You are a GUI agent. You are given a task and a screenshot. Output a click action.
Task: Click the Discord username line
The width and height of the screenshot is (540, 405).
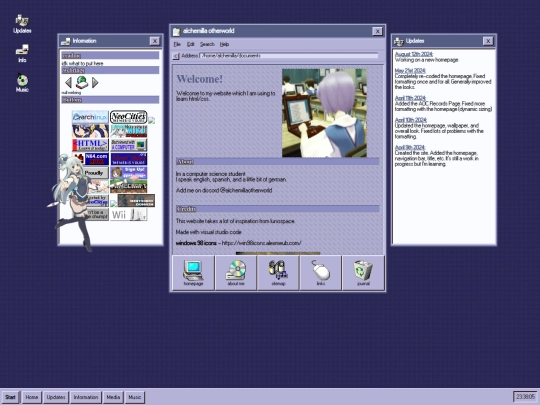point(224,190)
